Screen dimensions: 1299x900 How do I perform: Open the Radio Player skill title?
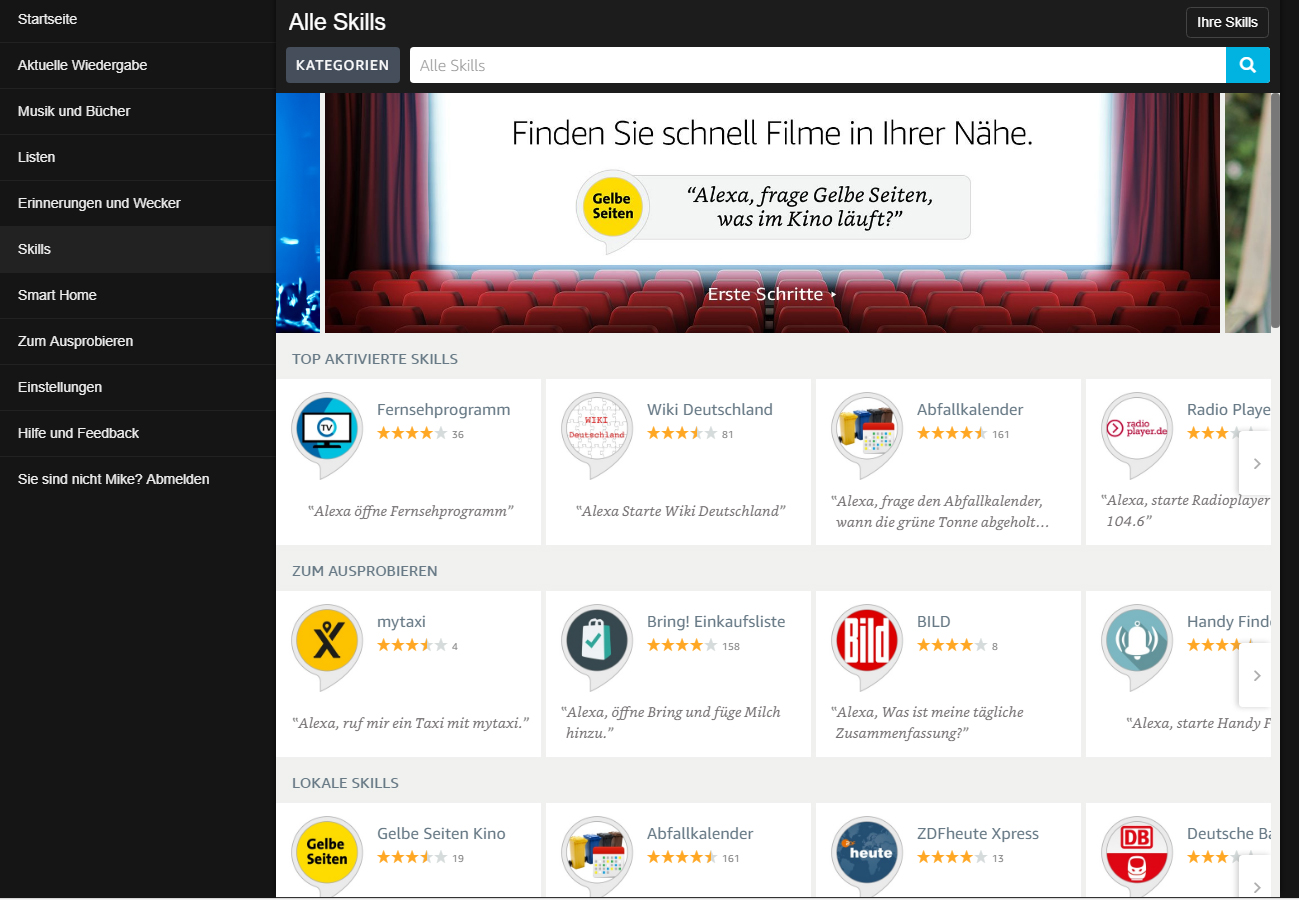(x=1228, y=409)
